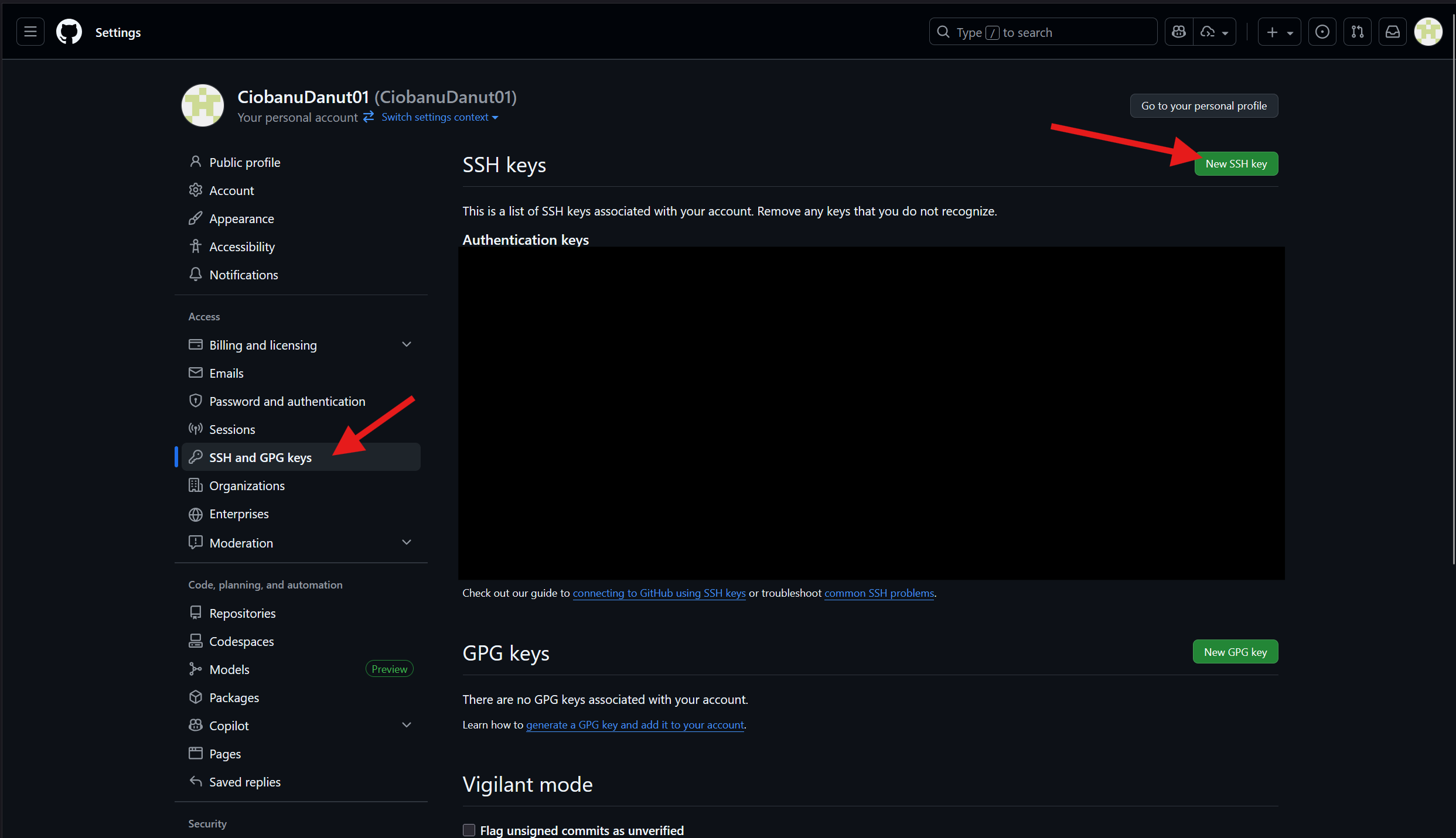Open the hamburger navigation menu
This screenshot has height=838, width=1456.
30,32
